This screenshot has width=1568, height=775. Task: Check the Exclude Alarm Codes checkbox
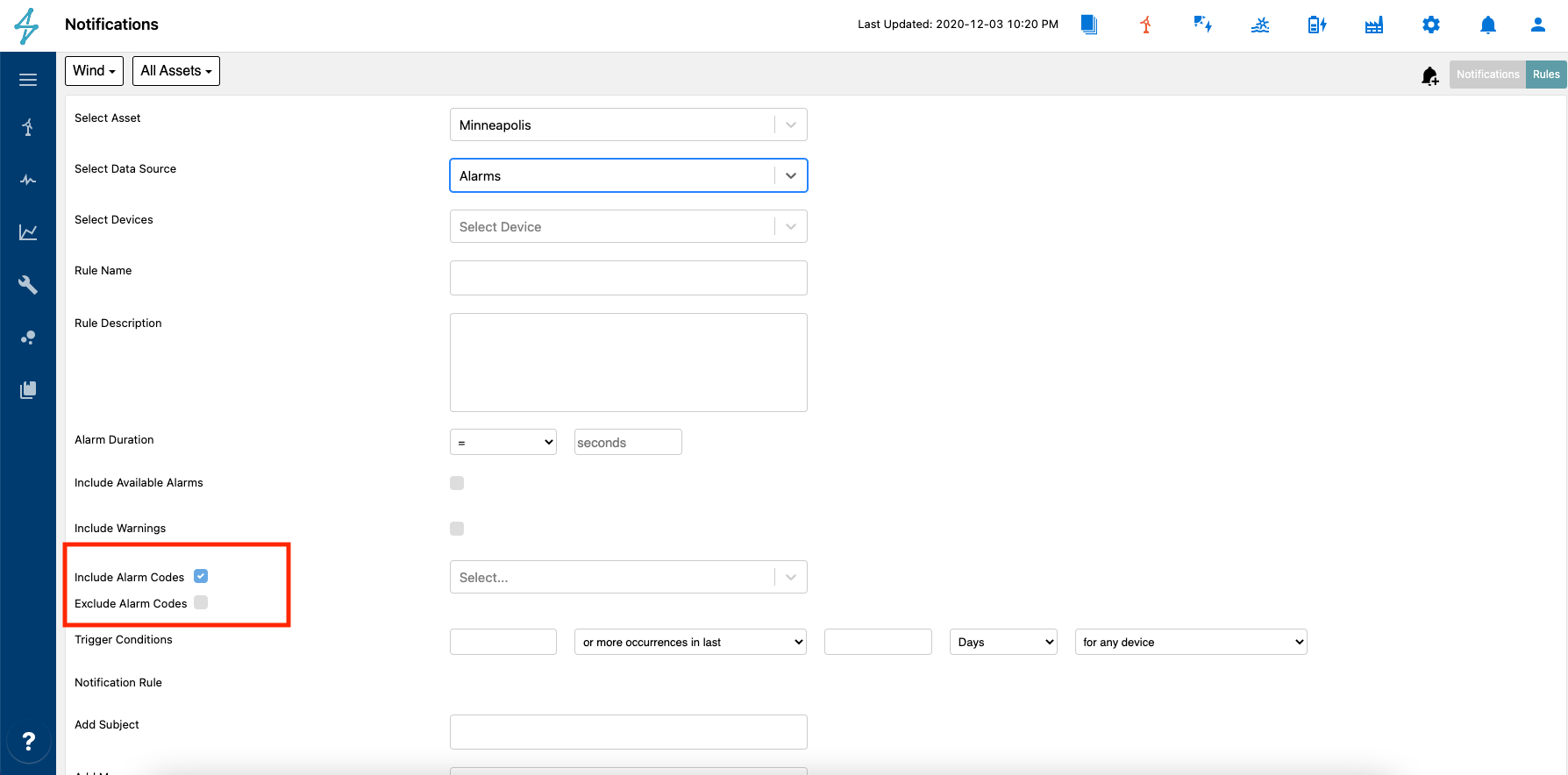click(x=201, y=602)
